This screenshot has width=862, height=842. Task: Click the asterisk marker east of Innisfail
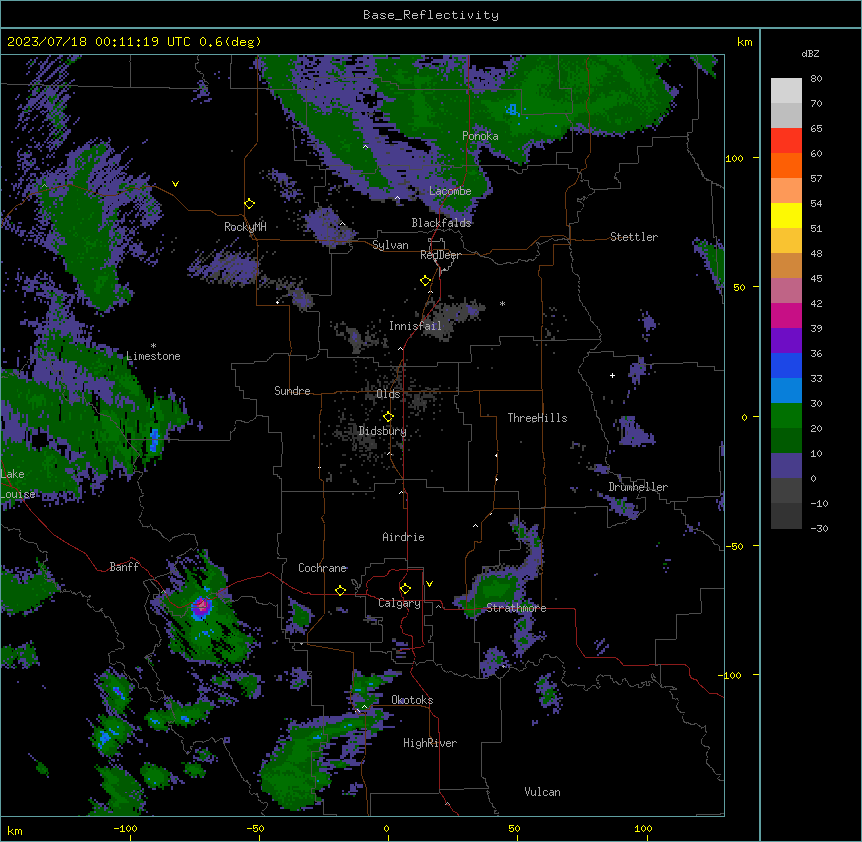(502, 303)
